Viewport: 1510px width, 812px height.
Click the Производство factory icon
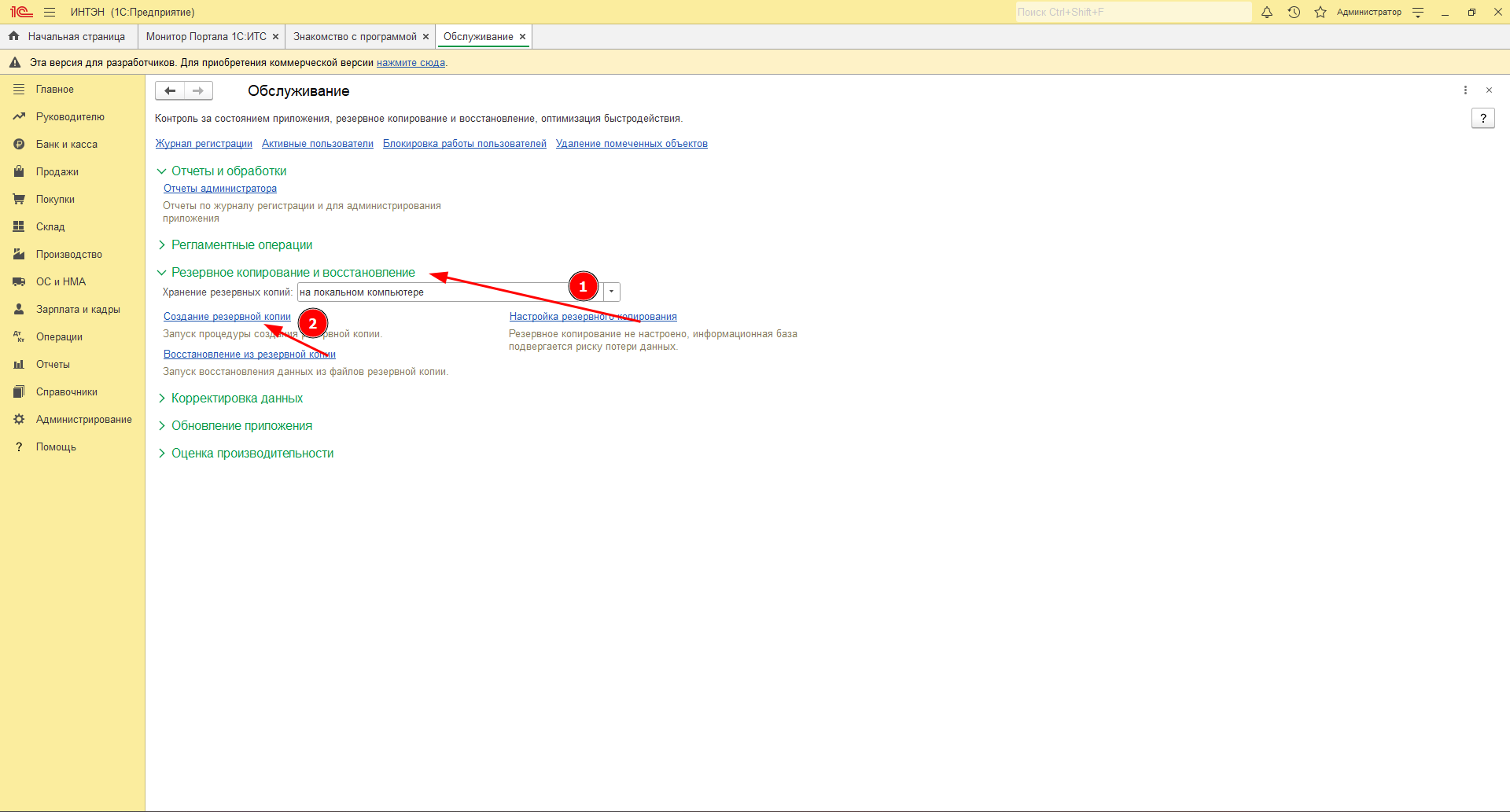tap(19, 255)
